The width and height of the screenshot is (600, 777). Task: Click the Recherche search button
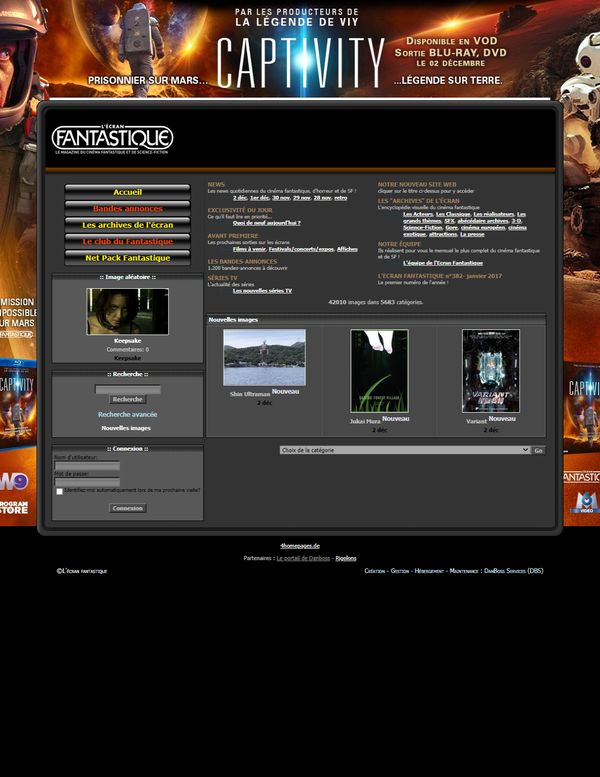[x=127, y=399]
